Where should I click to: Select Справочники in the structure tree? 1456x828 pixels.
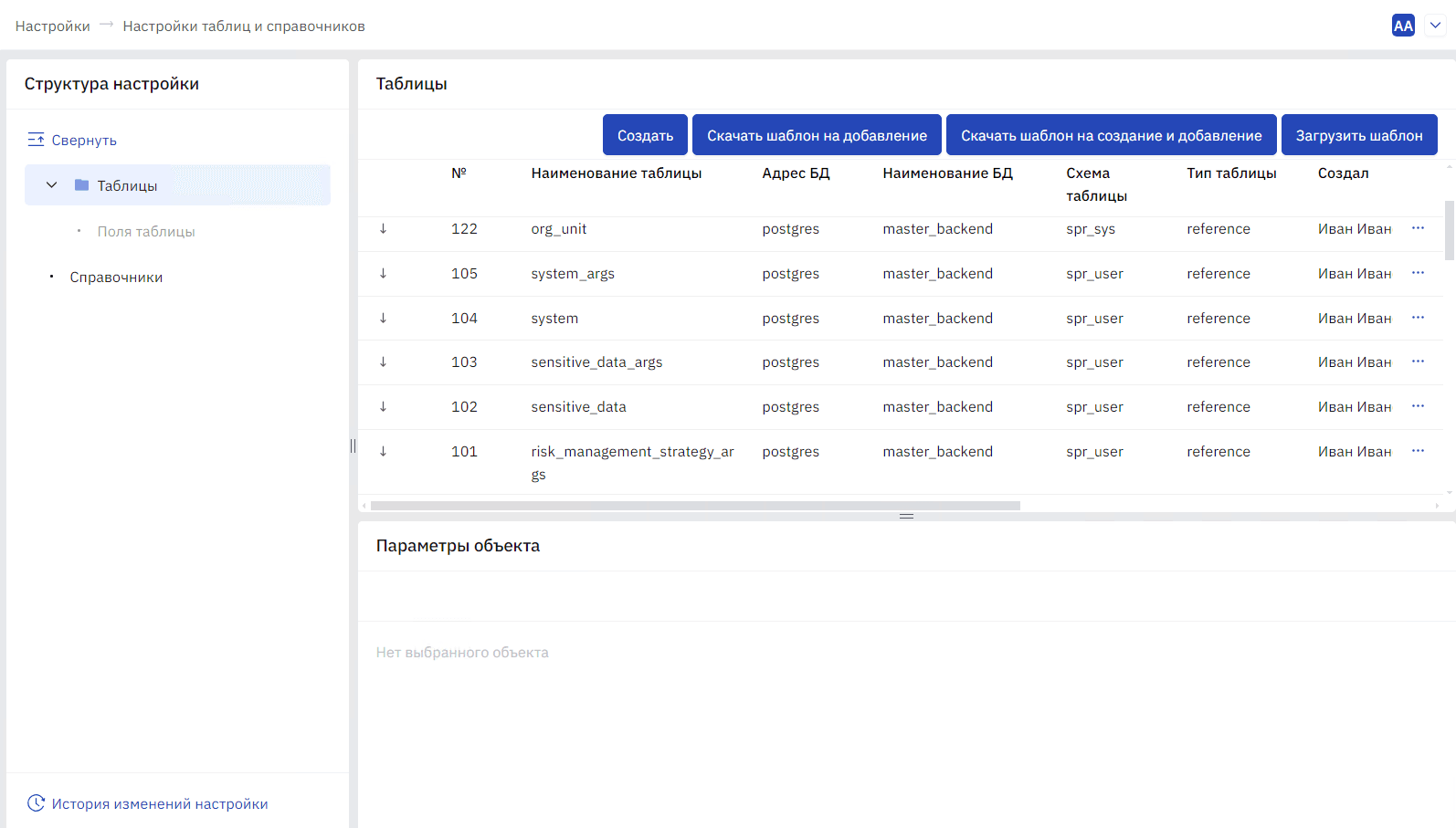click(116, 278)
